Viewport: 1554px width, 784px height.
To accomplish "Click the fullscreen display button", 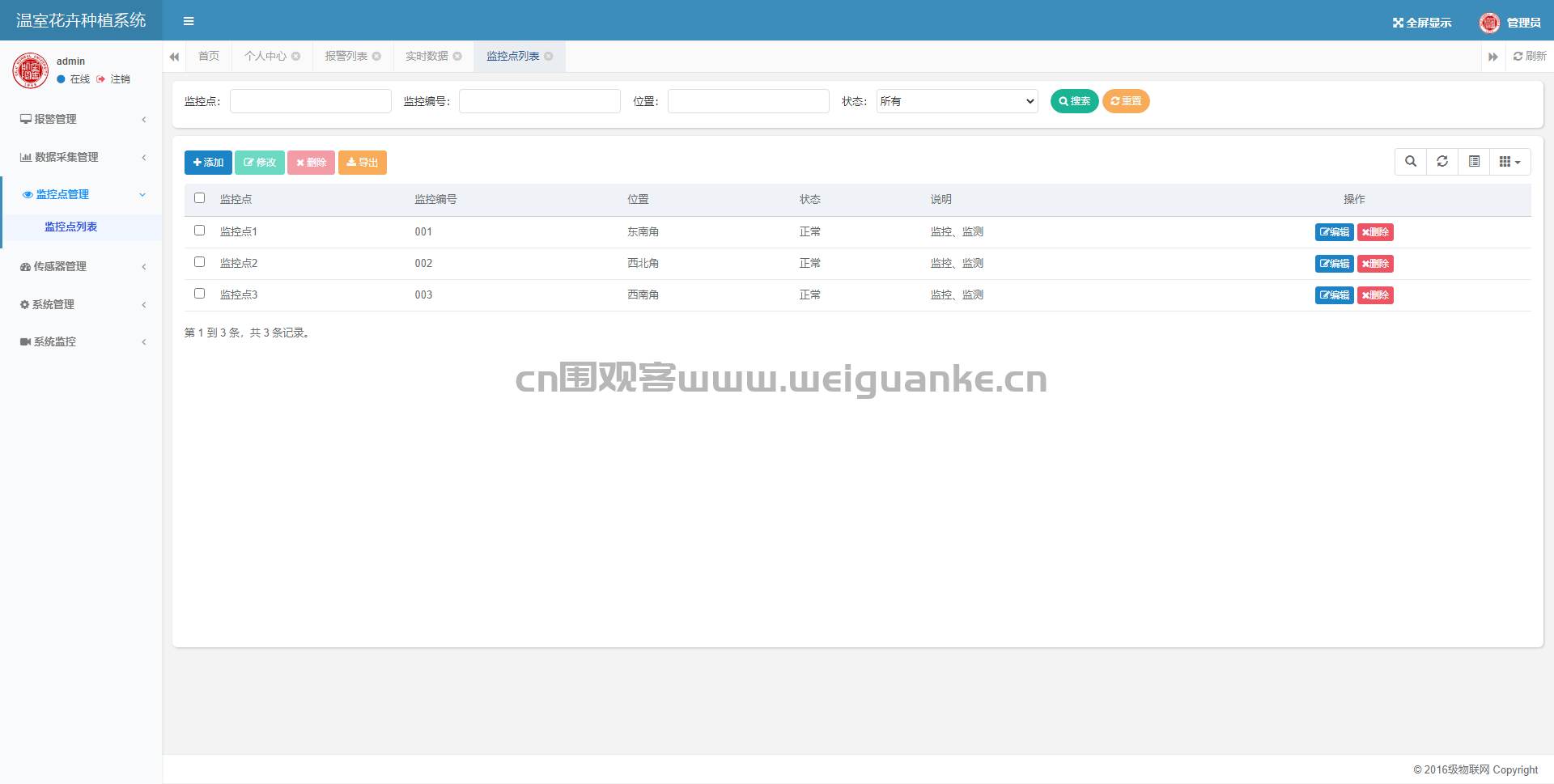I will point(1422,23).
